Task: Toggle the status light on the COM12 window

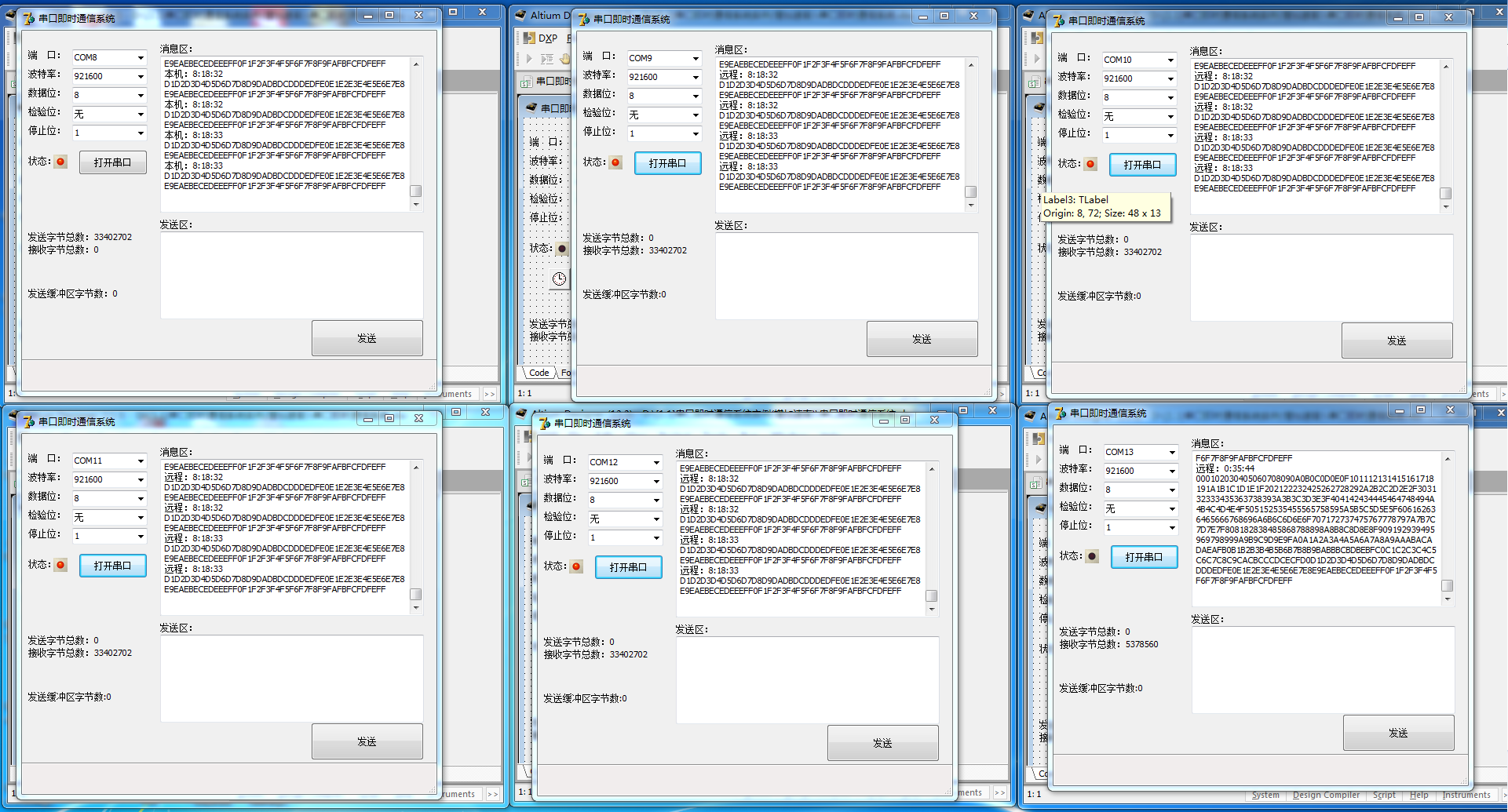Action: 575,566
